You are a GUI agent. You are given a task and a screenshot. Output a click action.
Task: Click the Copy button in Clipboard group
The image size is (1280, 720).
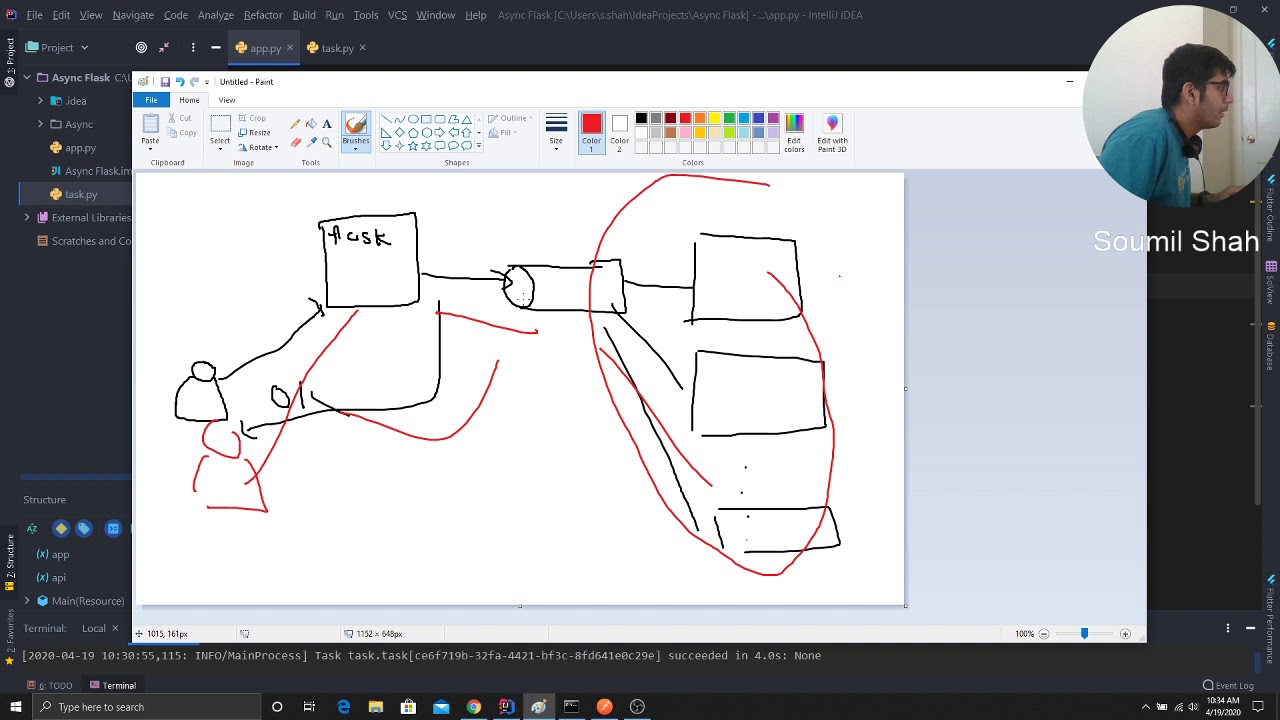182,133
